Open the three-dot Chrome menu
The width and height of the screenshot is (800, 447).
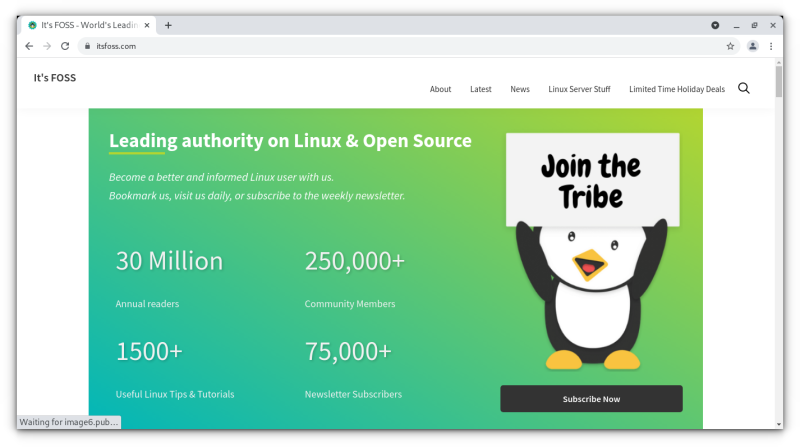point(771,46)
